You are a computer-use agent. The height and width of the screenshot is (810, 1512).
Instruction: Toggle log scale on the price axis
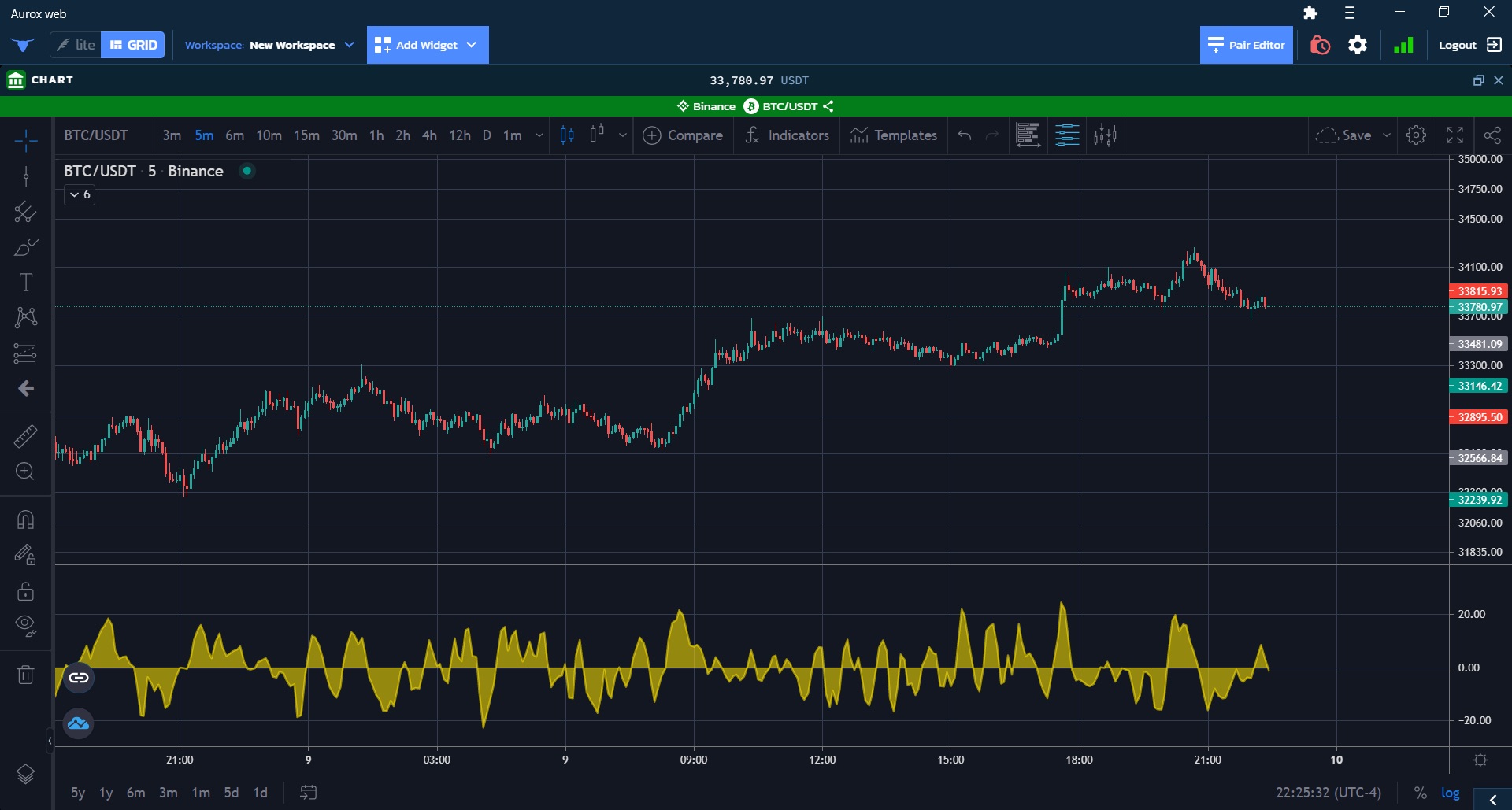point(1450,793)
